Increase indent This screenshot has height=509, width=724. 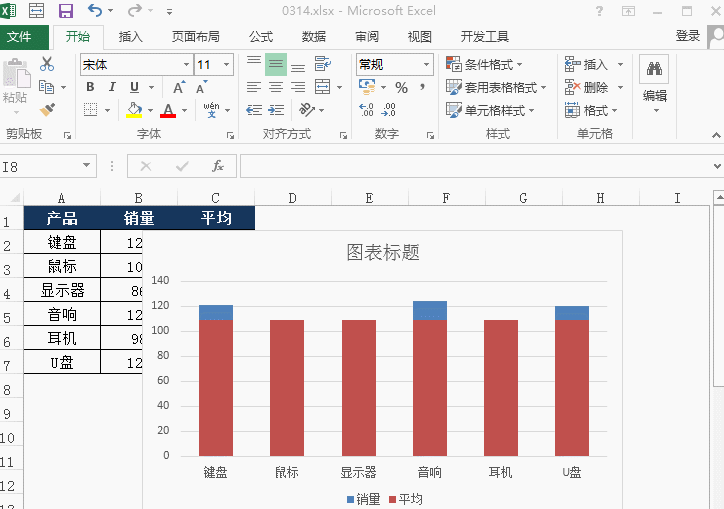tap(276, 110)
